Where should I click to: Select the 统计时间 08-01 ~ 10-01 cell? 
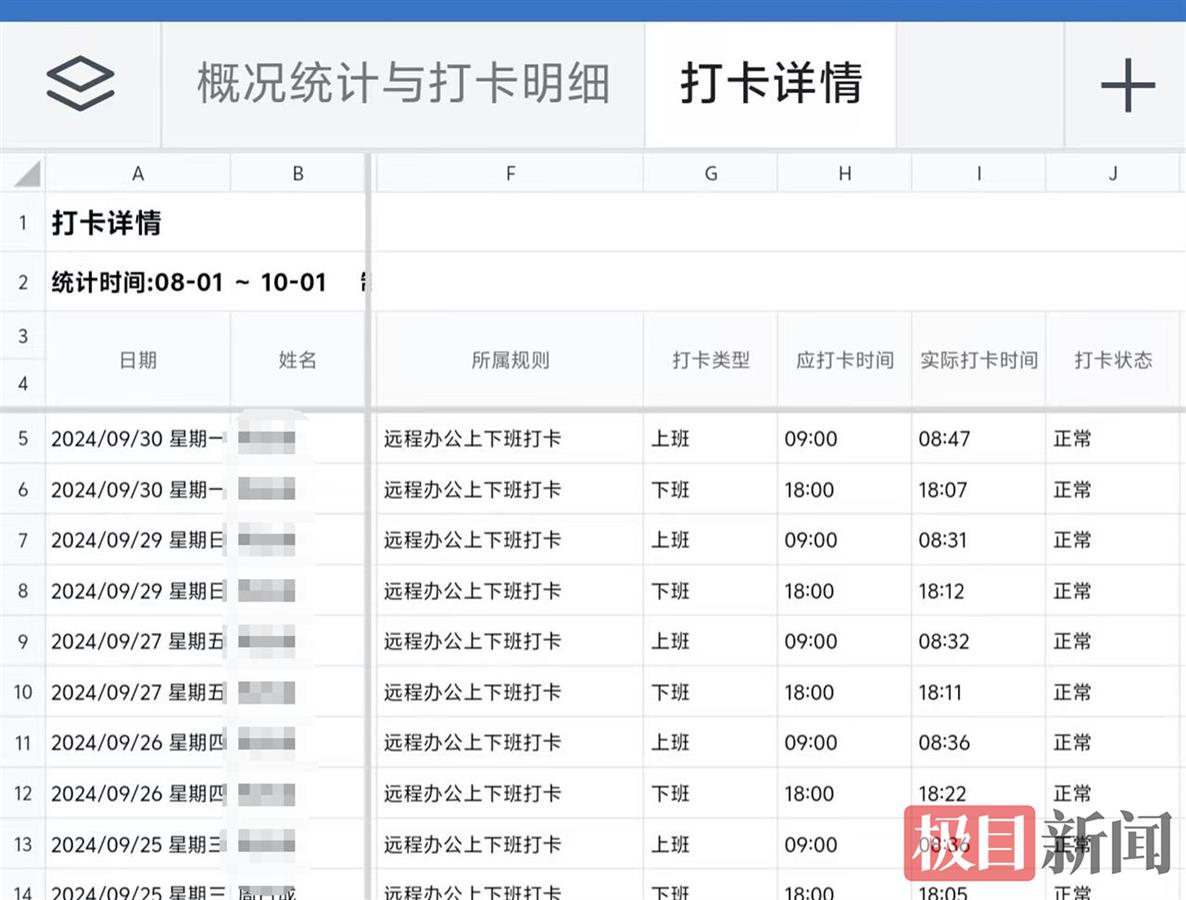[x=189, y=282]
